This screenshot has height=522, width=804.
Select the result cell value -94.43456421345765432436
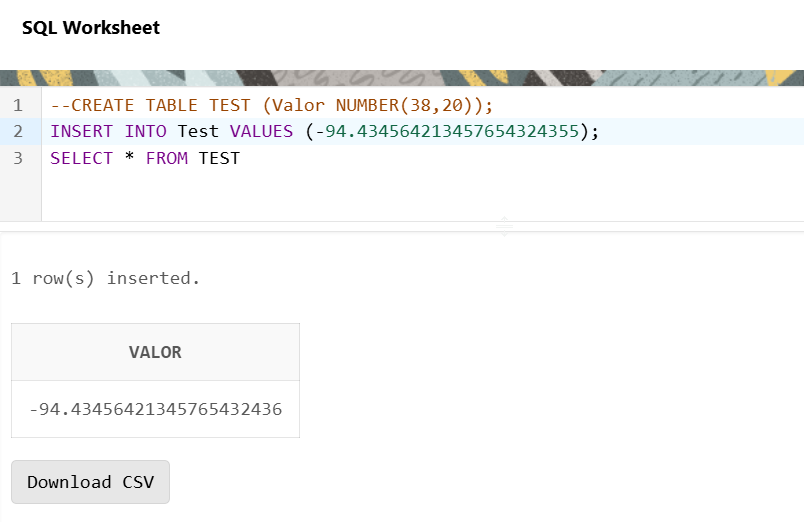tap(155, 409)
